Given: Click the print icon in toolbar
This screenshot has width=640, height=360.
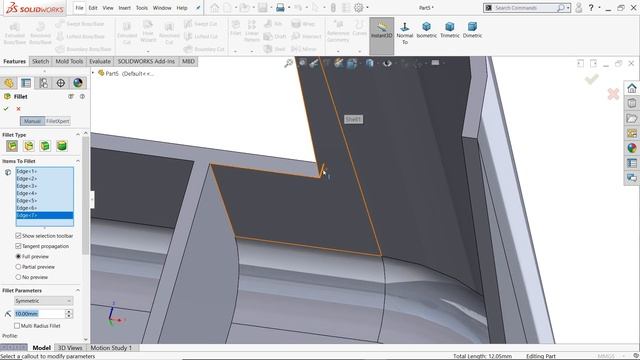Looking at the screenshot, I should [x=280, y=7].
